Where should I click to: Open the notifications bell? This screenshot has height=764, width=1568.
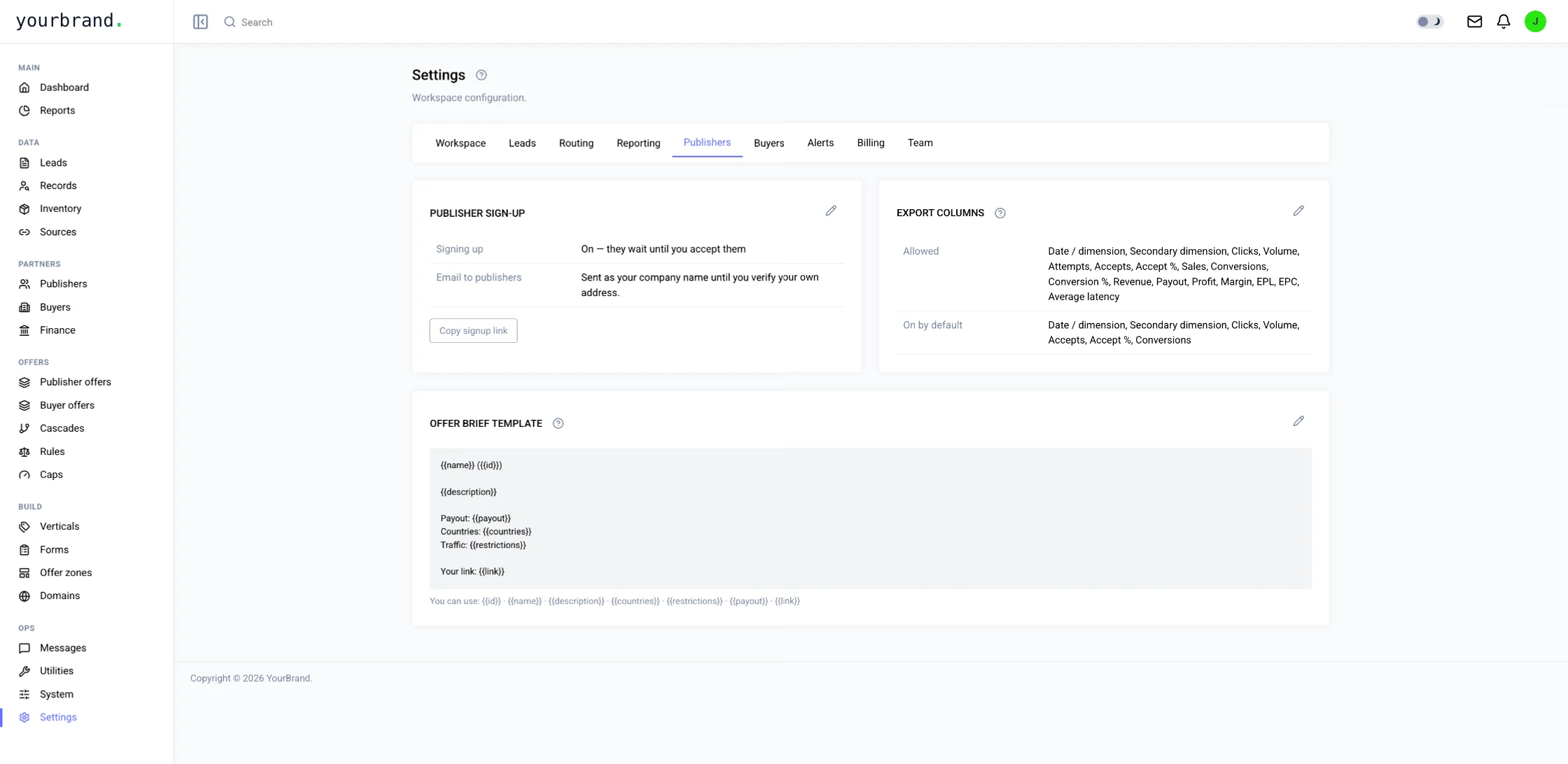point(1504,22)
